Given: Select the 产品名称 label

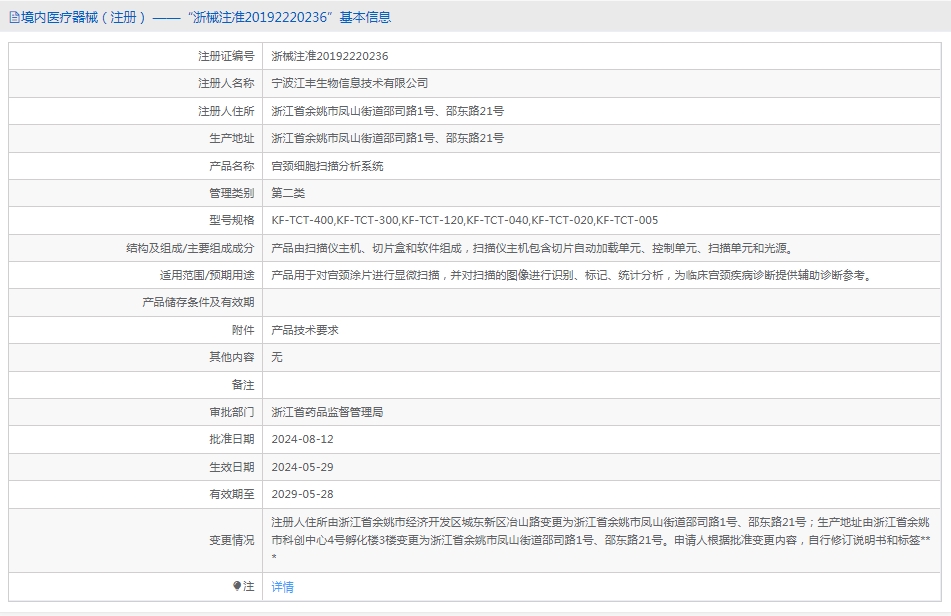Looking at the screenshot, I should [232, 166].
